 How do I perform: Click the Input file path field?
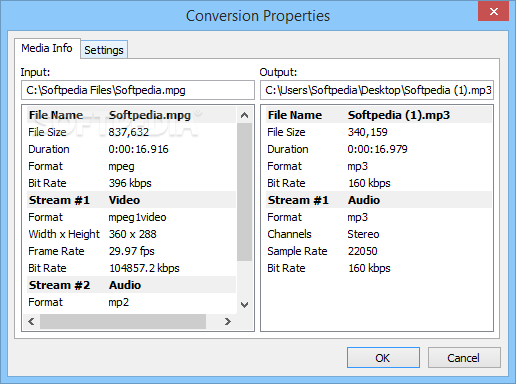(x=138, y=90)
